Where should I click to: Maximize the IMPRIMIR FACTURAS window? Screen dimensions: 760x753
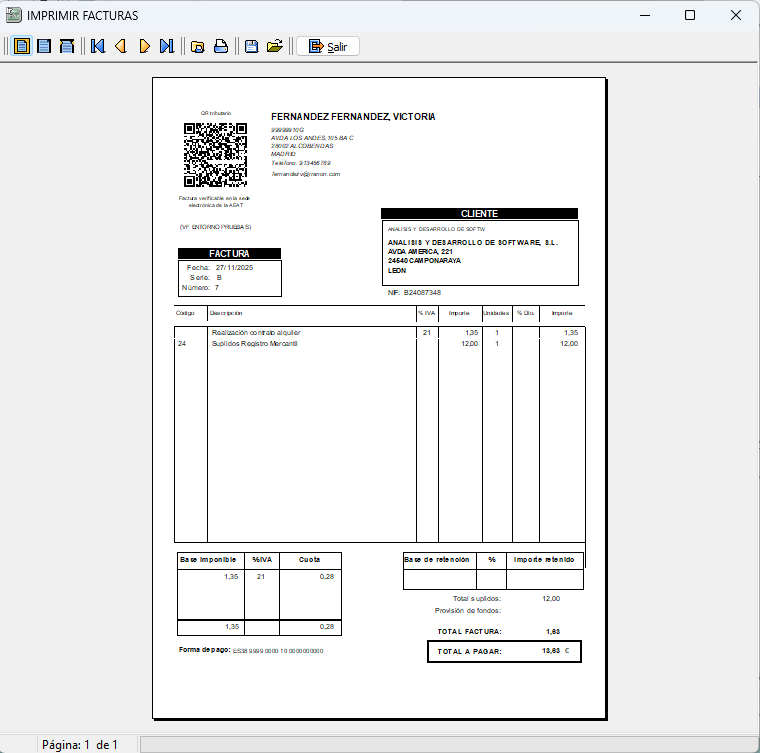(x=690, y=15)
